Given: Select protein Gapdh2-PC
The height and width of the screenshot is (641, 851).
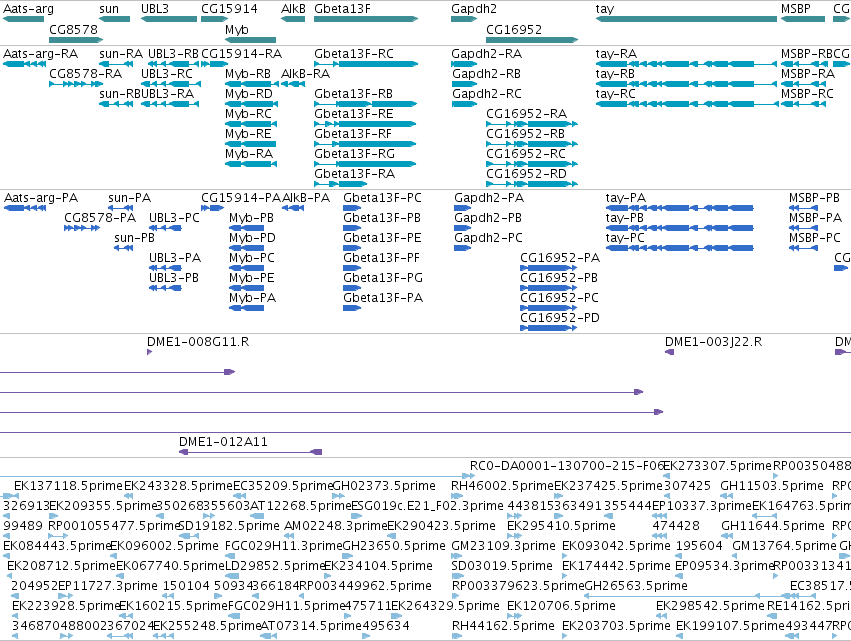Looking at the screenshot, I should [462, 248].
